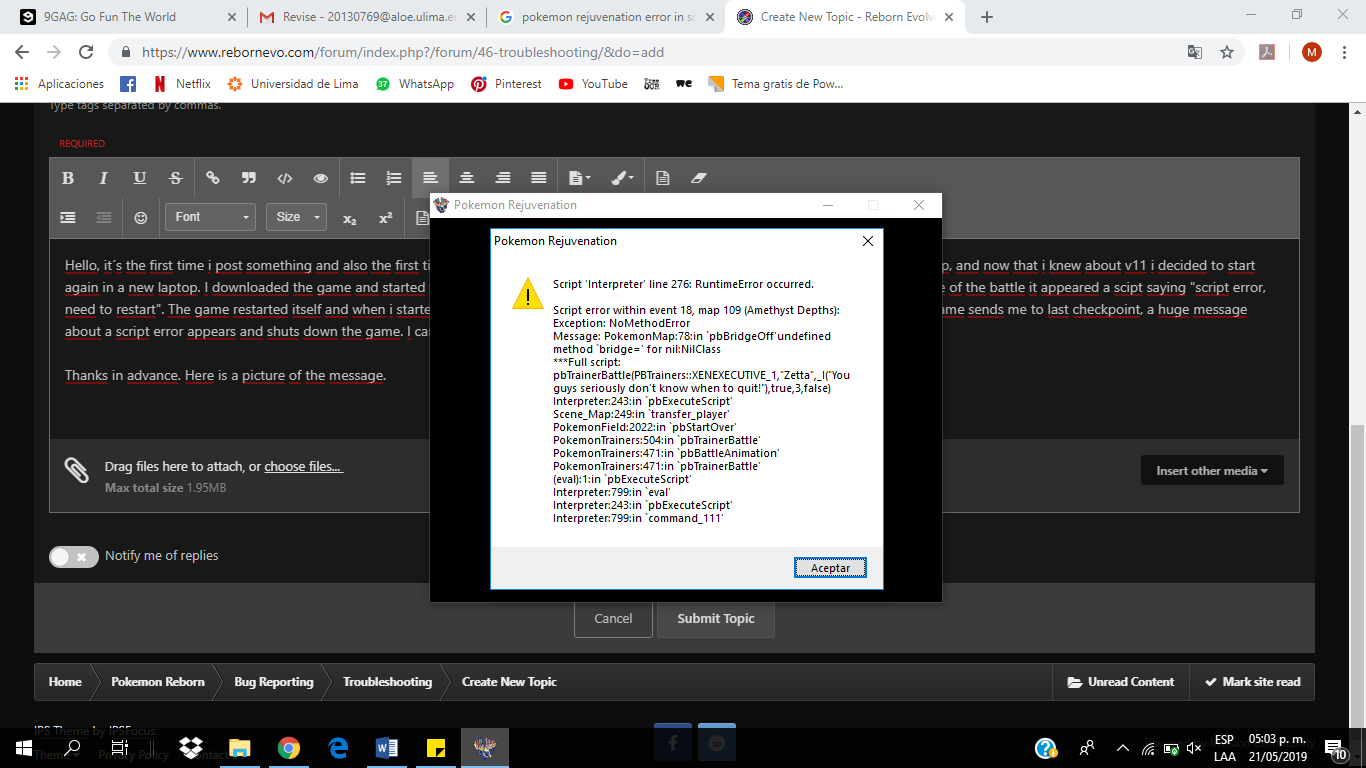
Task: Click the choose files link
Action: (x=303, y=467)
